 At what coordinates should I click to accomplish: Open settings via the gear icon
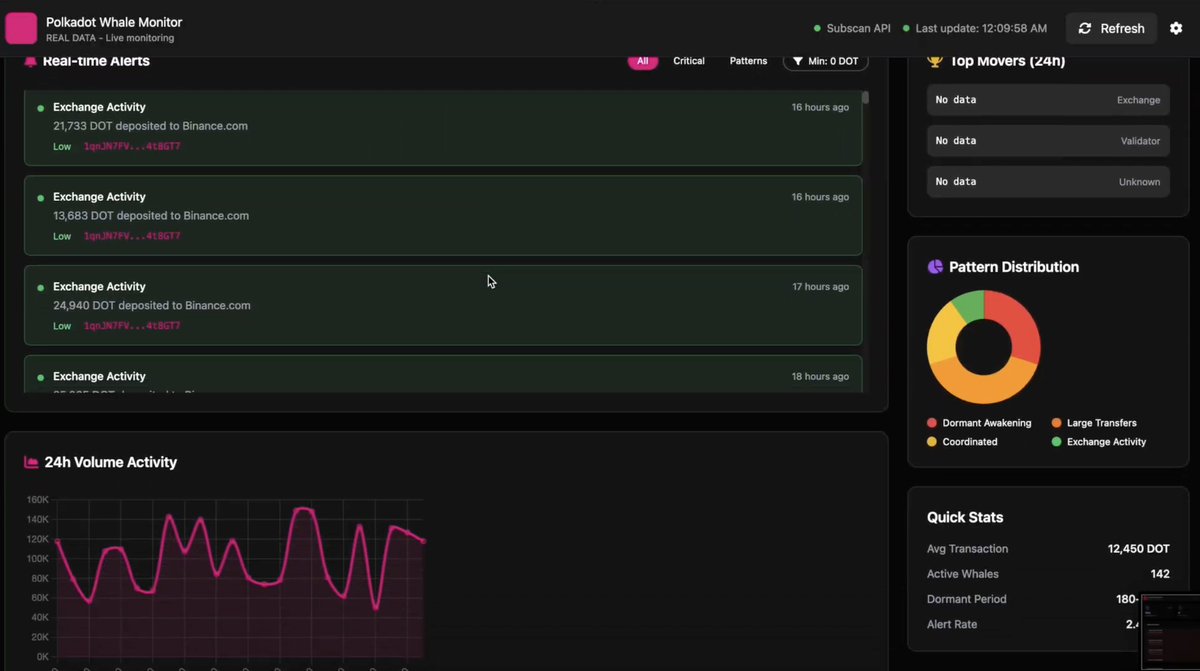tap(1176, 28)
